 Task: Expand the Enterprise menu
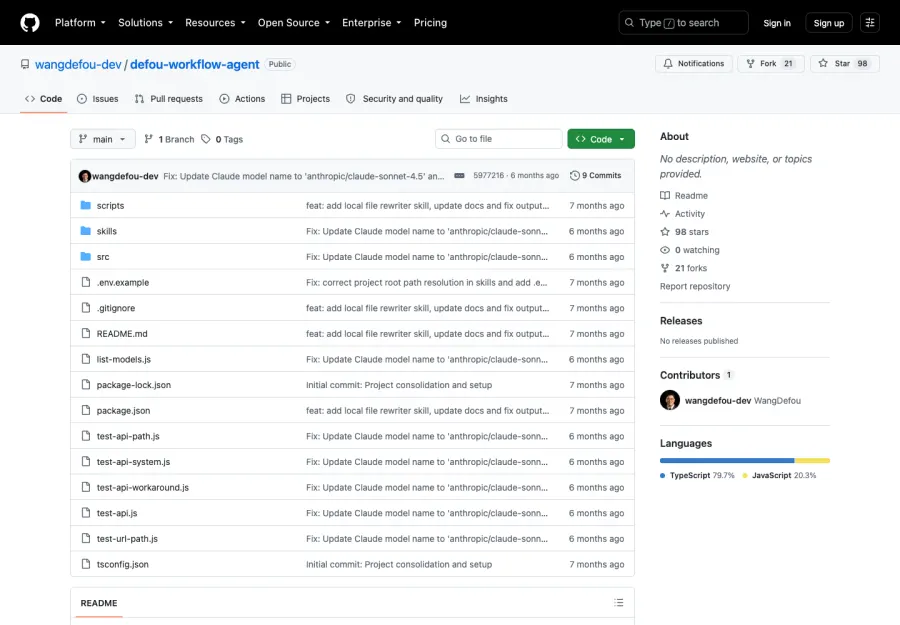(371, 23)
